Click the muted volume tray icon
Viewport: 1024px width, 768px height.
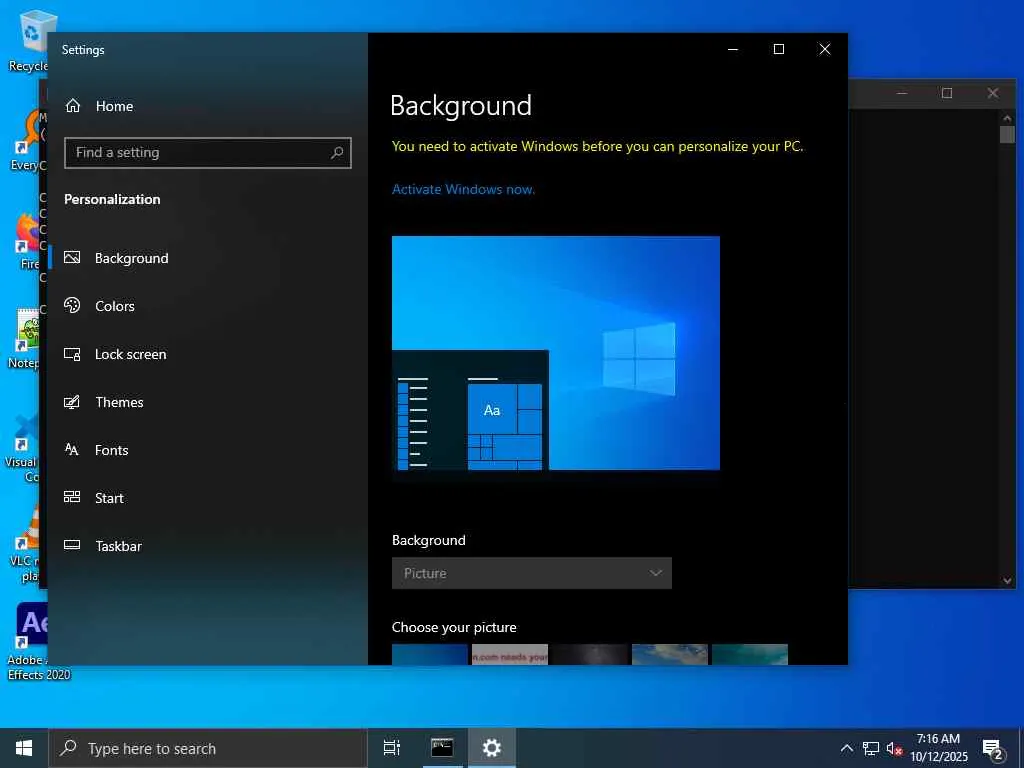pos(894,748)
